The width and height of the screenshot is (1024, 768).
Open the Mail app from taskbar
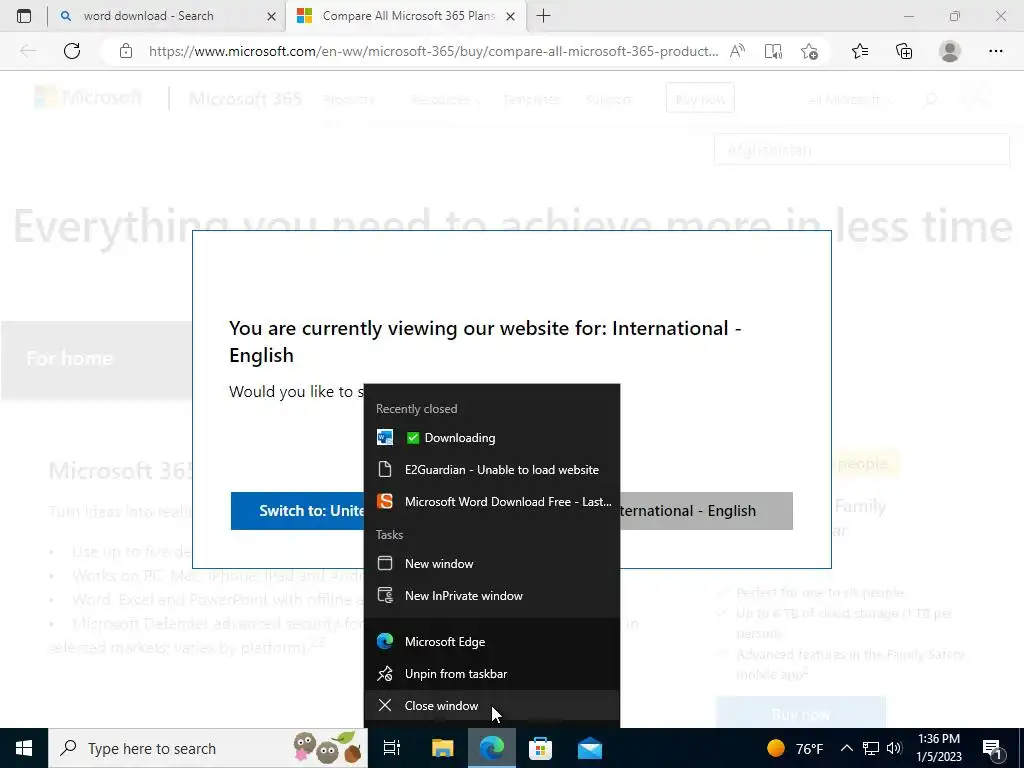[x=590, y=748]
